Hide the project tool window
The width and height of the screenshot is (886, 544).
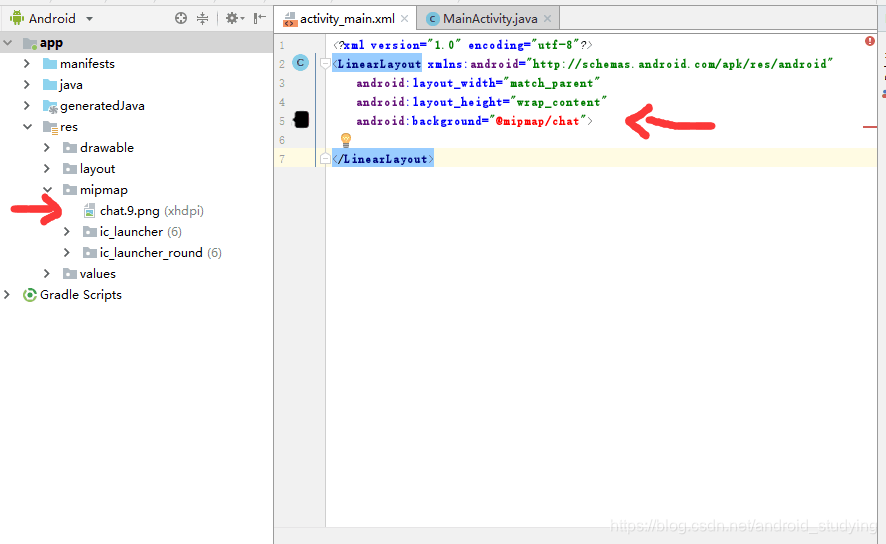click(x=259, y=18)
